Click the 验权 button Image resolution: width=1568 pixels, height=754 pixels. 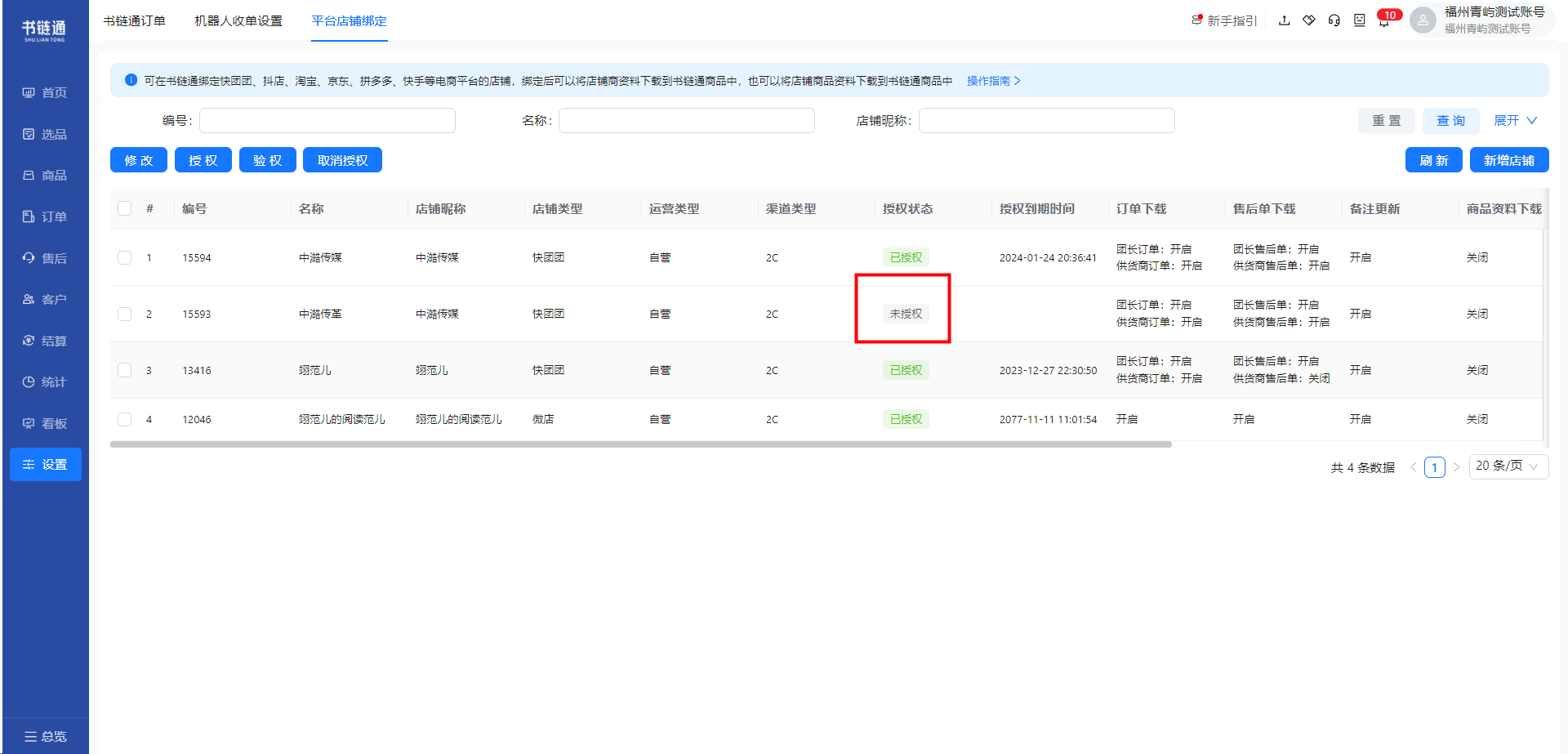pyautogui.click(x=268, y=160)
